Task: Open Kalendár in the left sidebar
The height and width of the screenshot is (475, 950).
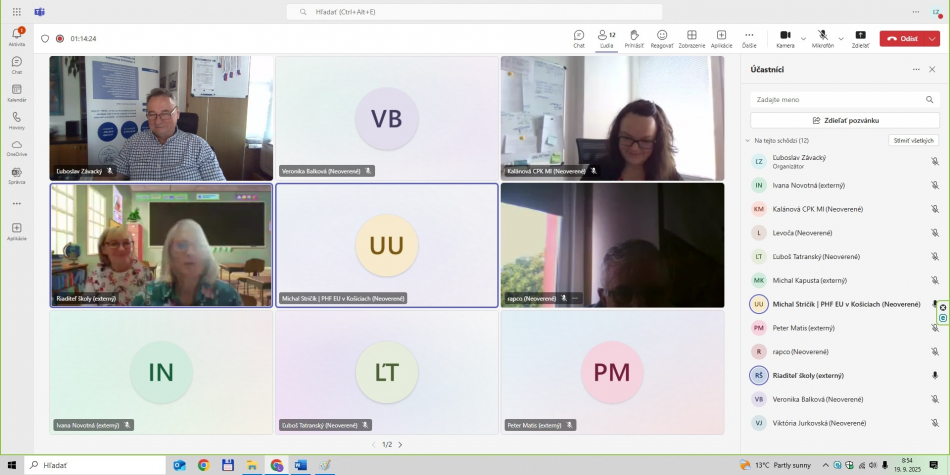Action: pyautogui.click(x=17, y=92)
